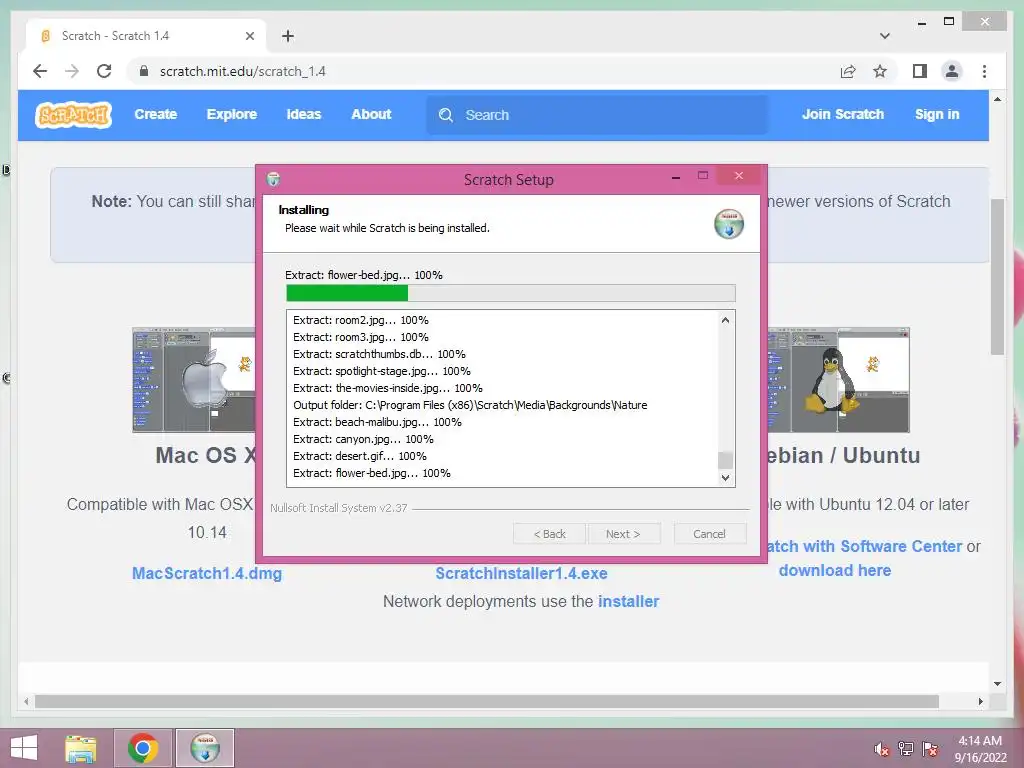Click the installer globe icon in header

pos(729,224)
